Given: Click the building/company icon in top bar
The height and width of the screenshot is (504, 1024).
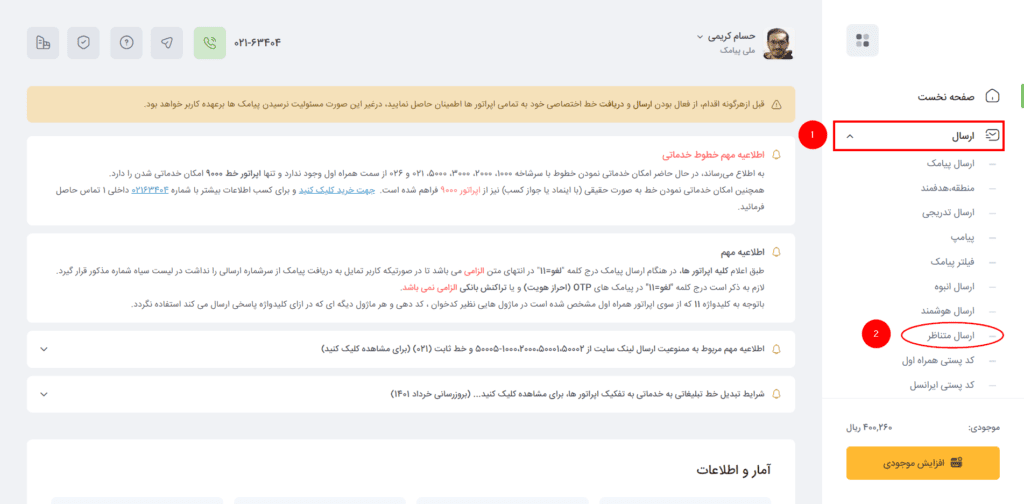Looking at the screenshot, I should [43, 43].
